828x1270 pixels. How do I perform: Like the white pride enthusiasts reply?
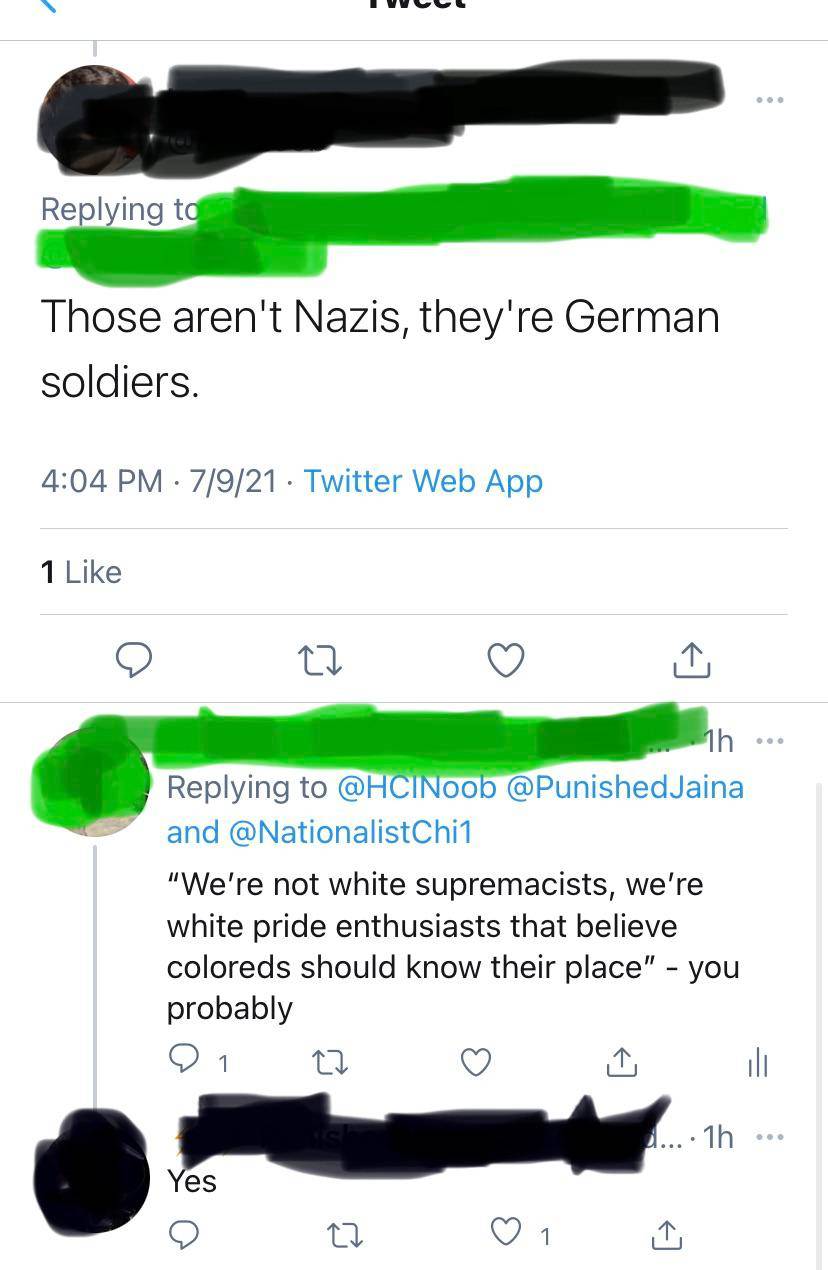(476, 1062)
